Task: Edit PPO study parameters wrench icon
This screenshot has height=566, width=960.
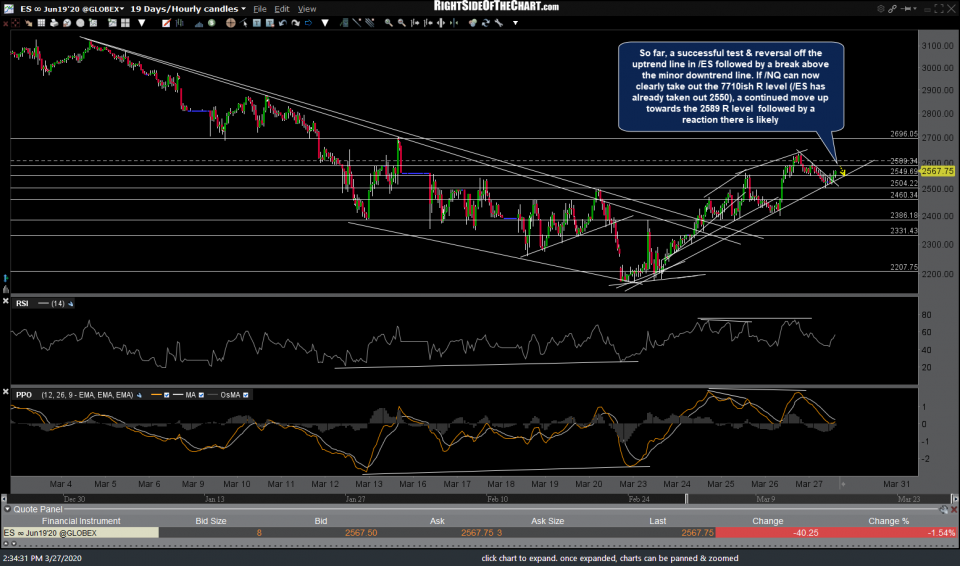Action: coord(139,395)
